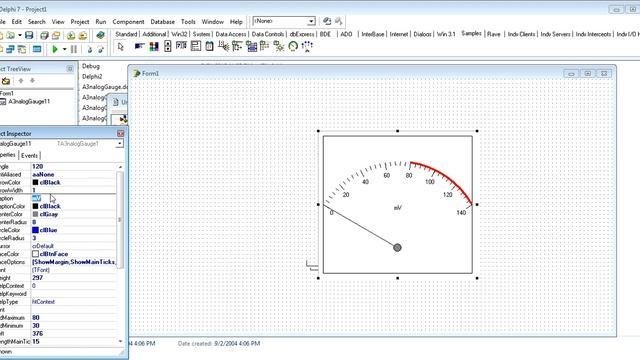Click the Save floppy disk icon
This screenshot has height=360, width=640.
click(29, 36)
